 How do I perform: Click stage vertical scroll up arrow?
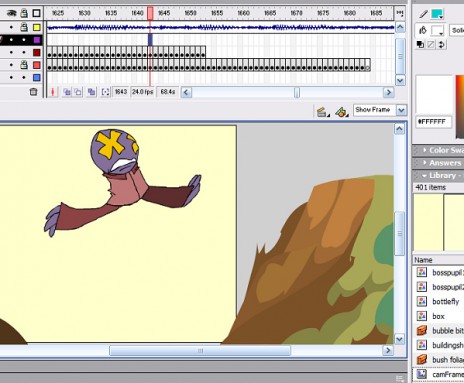399,129
